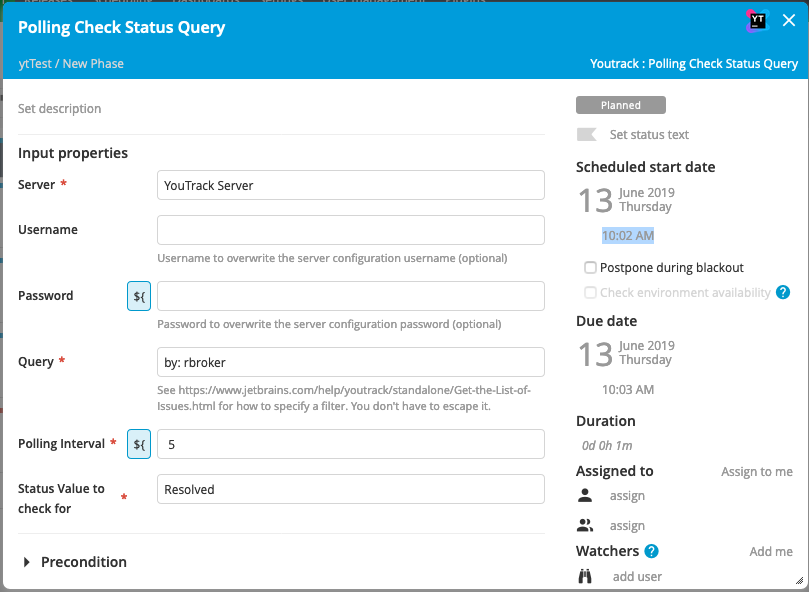
Task: Click Add me watcher link
Action: point(771,551)
